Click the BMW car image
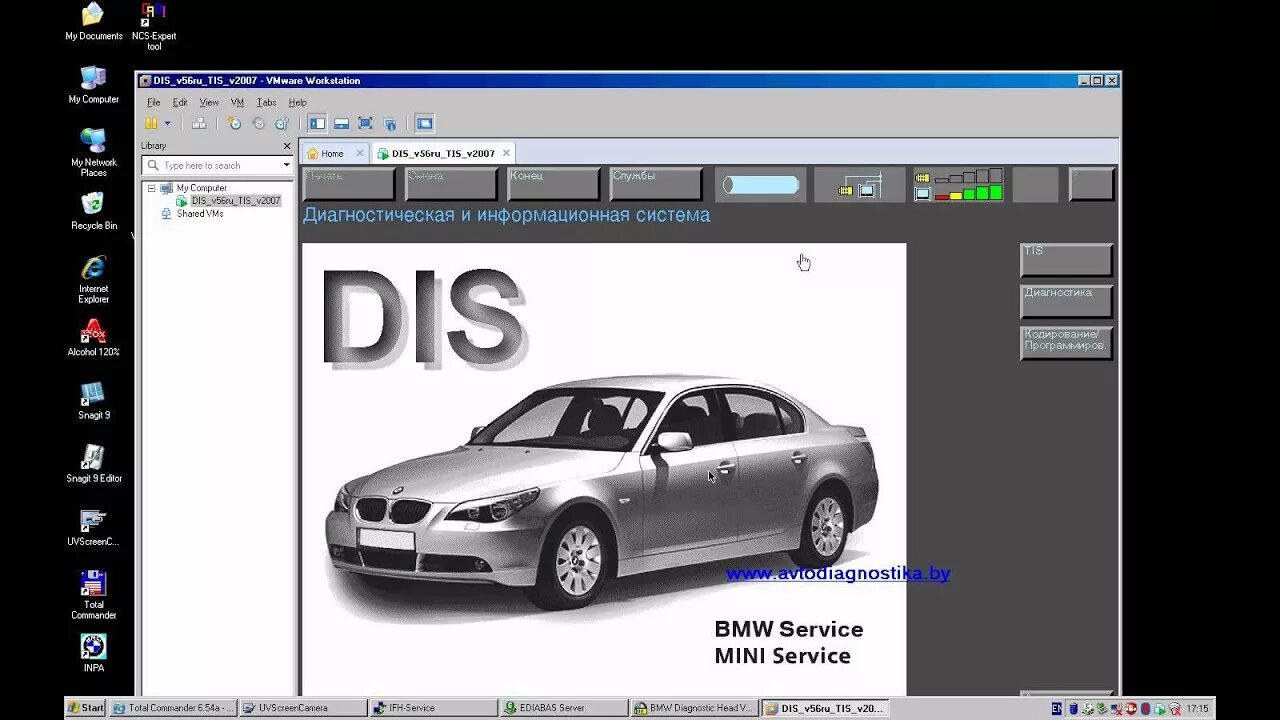The width and height of the screenshot is (1280, 720). [x=603, y=491]
